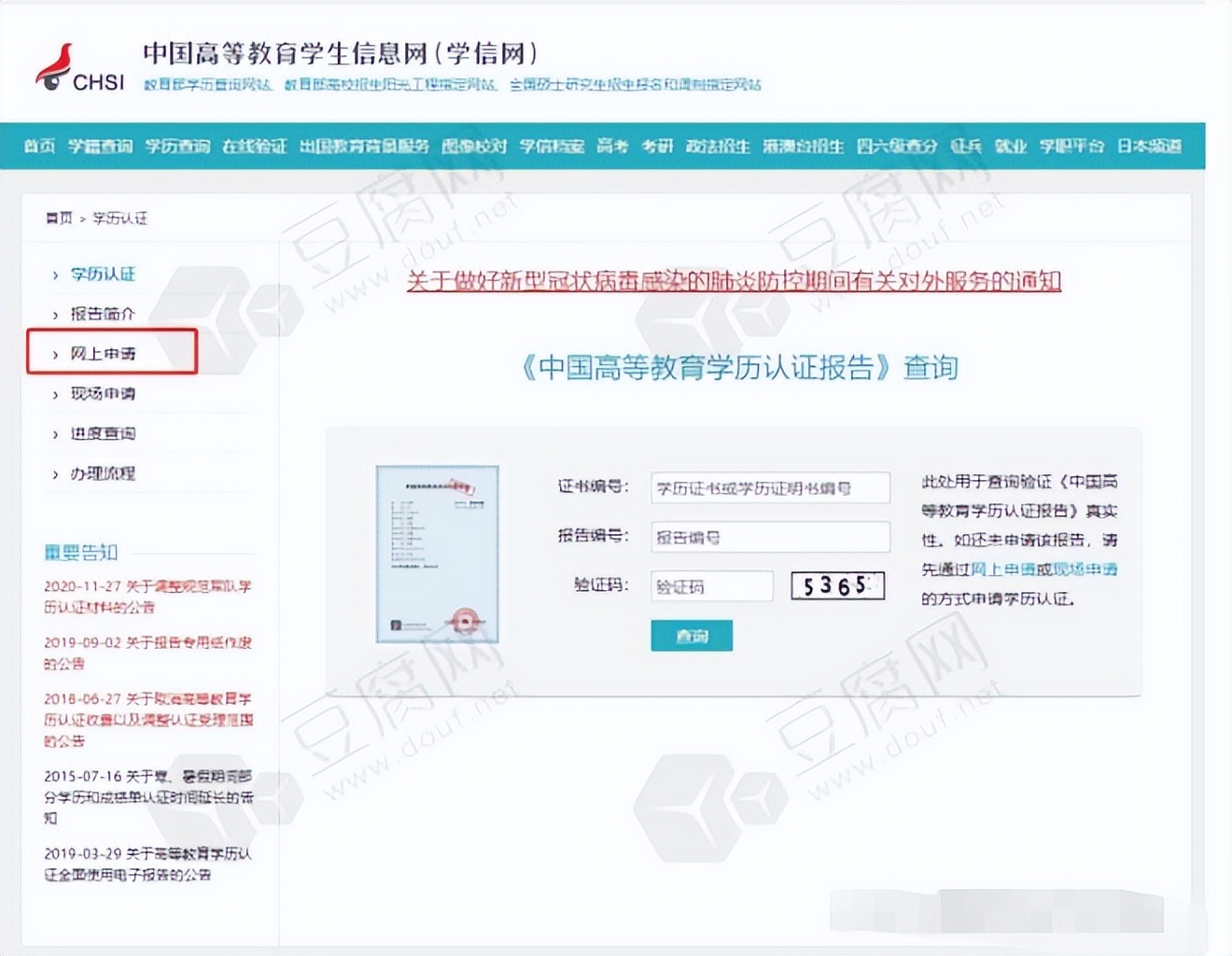Click the 5365 captcha image
This screenshot has height=956, width=1232.
836,585
